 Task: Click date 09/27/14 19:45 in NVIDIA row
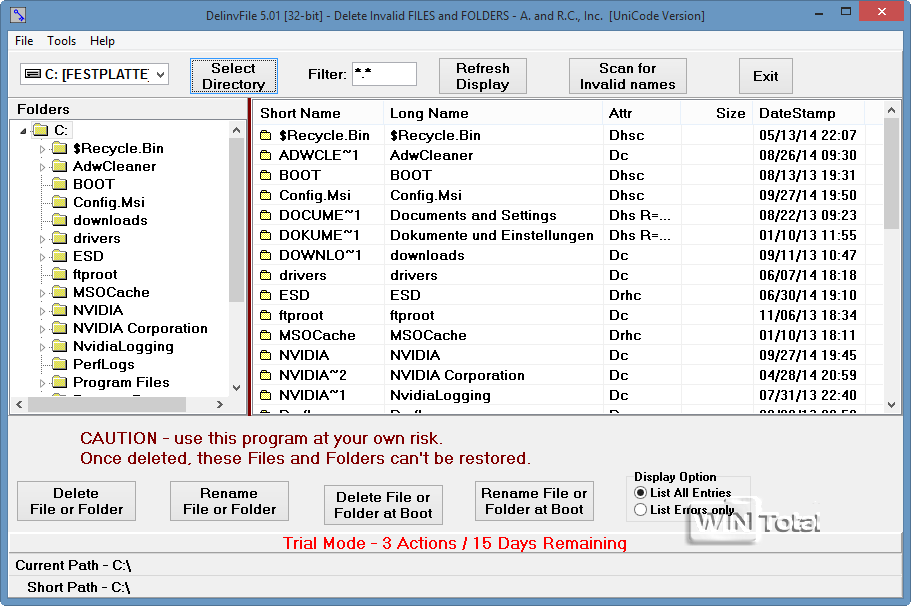tap(808, 356)
